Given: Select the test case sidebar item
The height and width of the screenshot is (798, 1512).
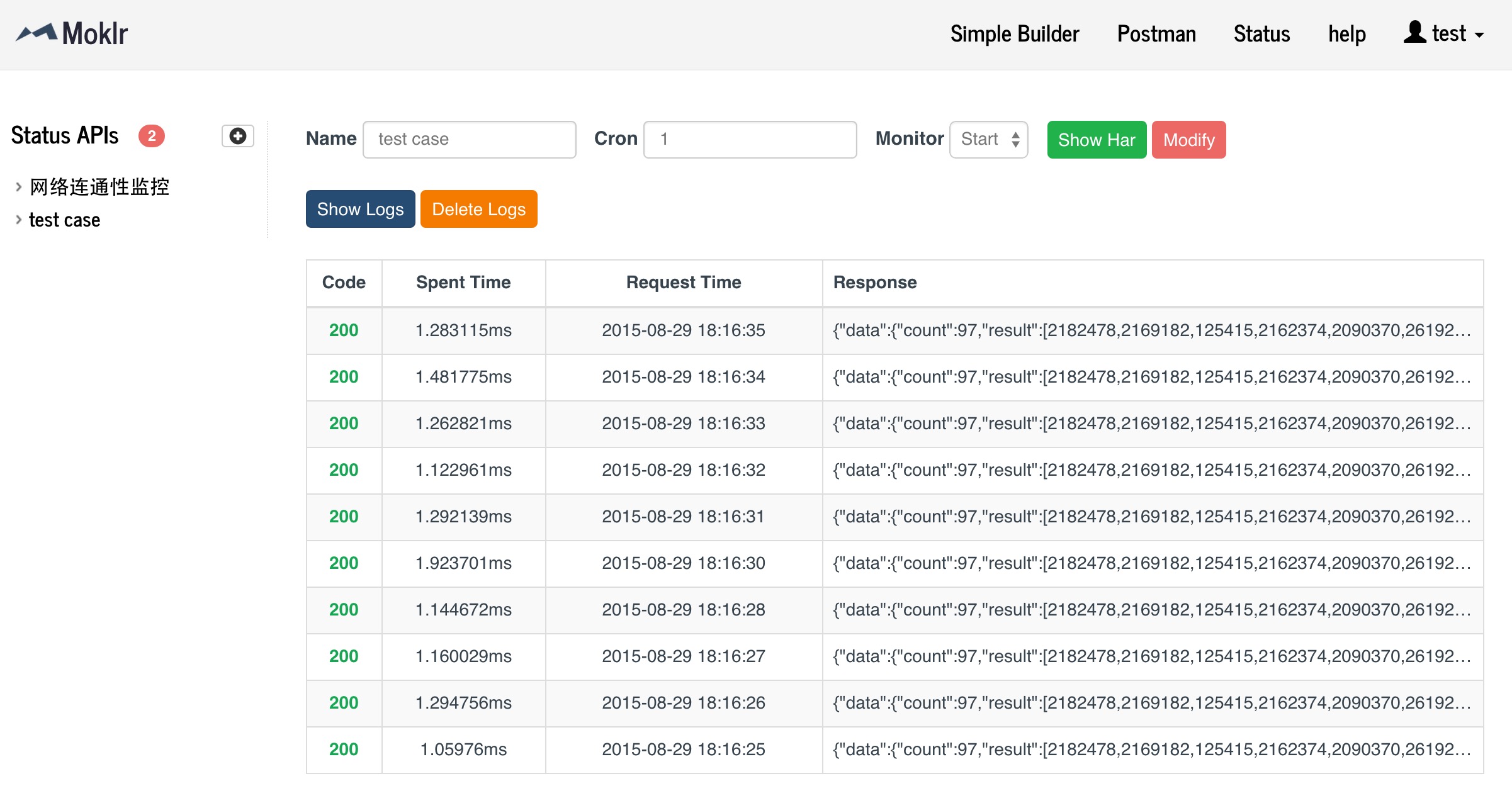Looking at the screenshot, I should pos(64,220).
